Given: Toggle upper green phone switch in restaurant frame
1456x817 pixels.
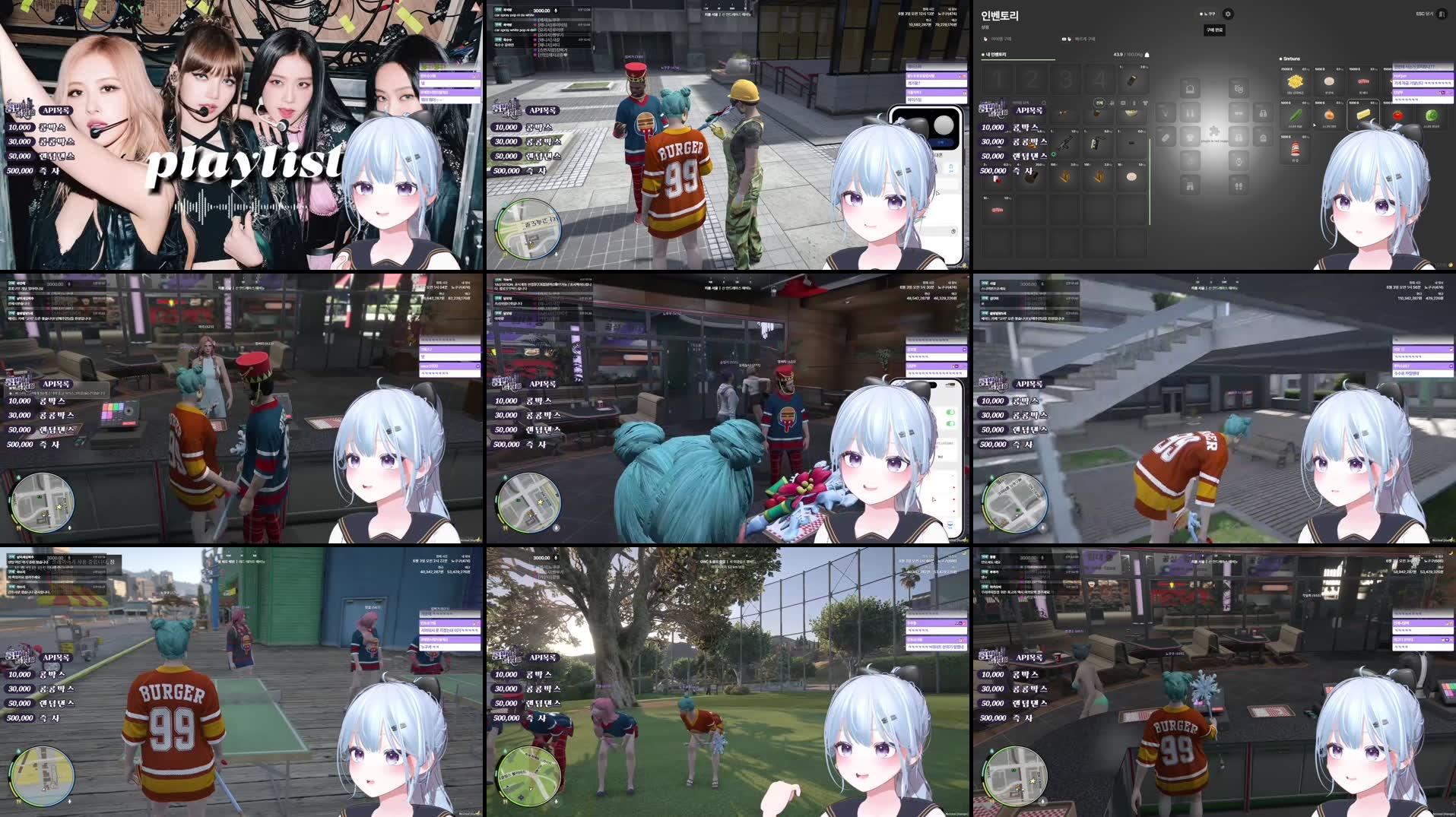Looking at the screenshot, I should (x=950, y=412).
